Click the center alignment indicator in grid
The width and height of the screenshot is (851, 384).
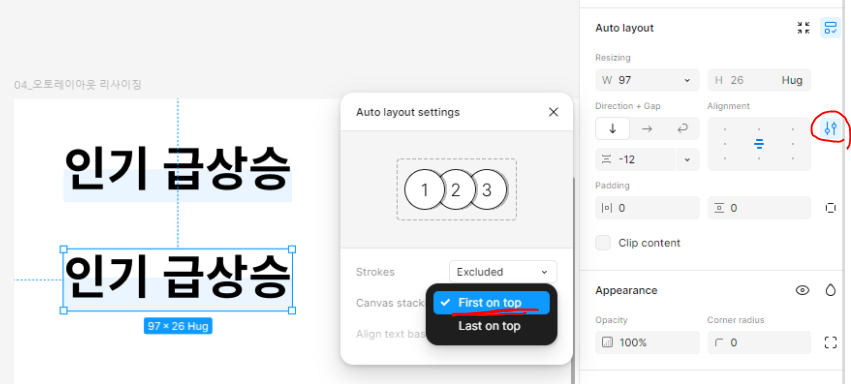[x=759, y=144]
